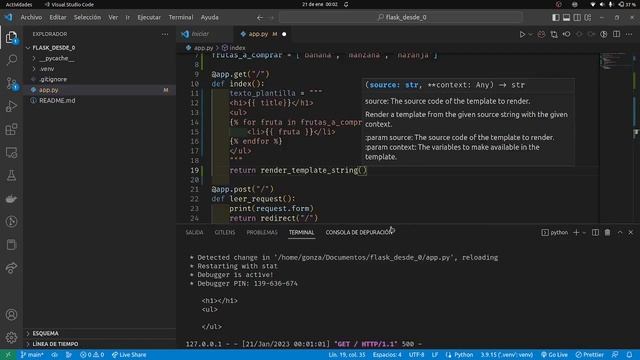Open the Editar menu
Image resolution: width=640 pixels, height=360 pixels.
coord(58,18)
